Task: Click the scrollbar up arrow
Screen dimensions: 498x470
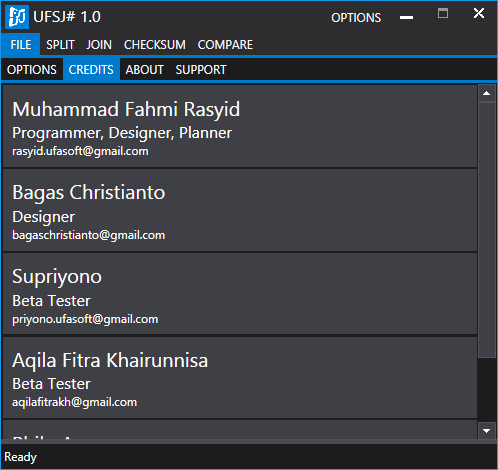Action: [x=486, y=93]
